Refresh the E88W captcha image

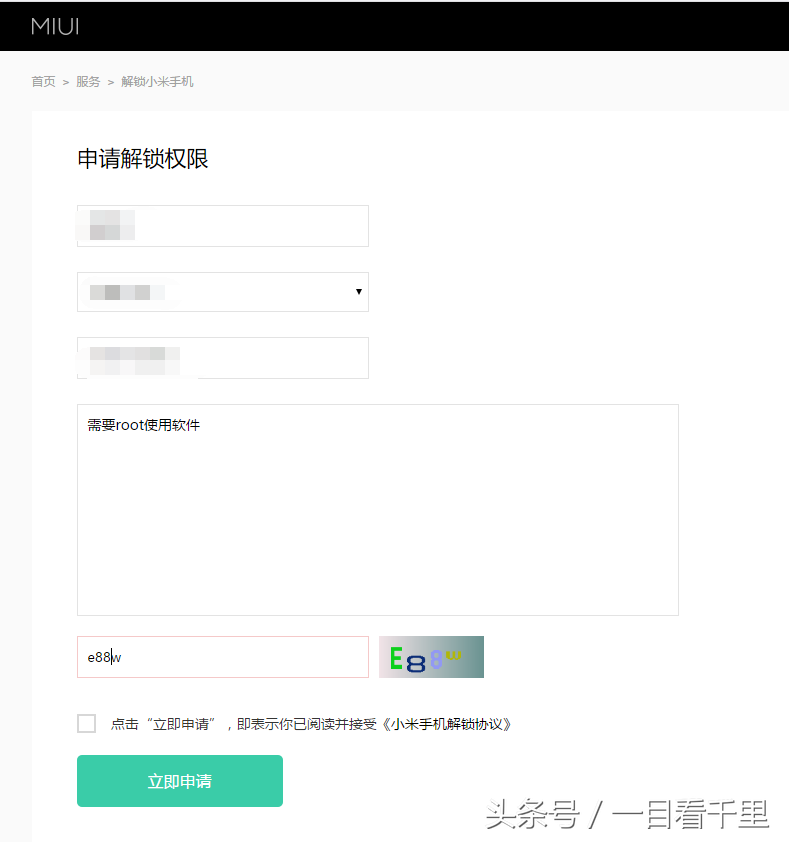[x=431, y=657]
